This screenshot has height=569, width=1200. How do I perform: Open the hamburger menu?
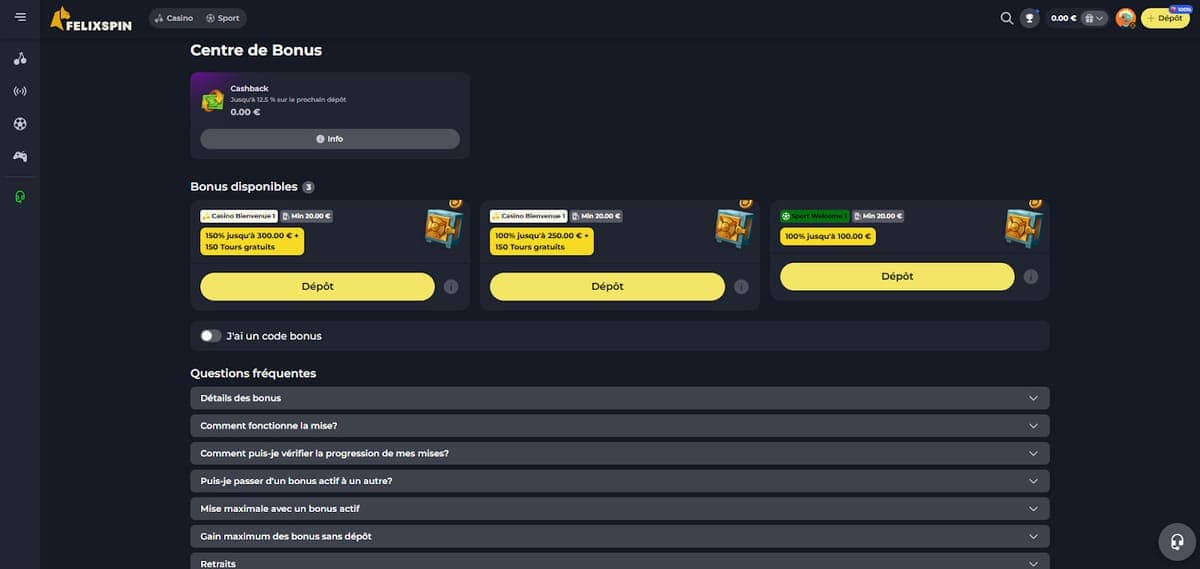(20, 17)
